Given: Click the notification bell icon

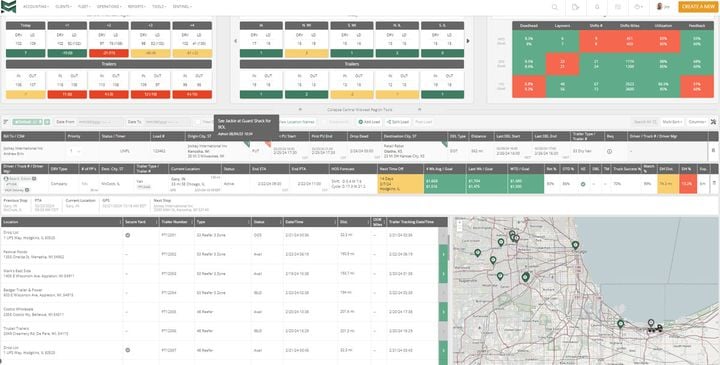Looking at the screenshot, I should point(597,7).
